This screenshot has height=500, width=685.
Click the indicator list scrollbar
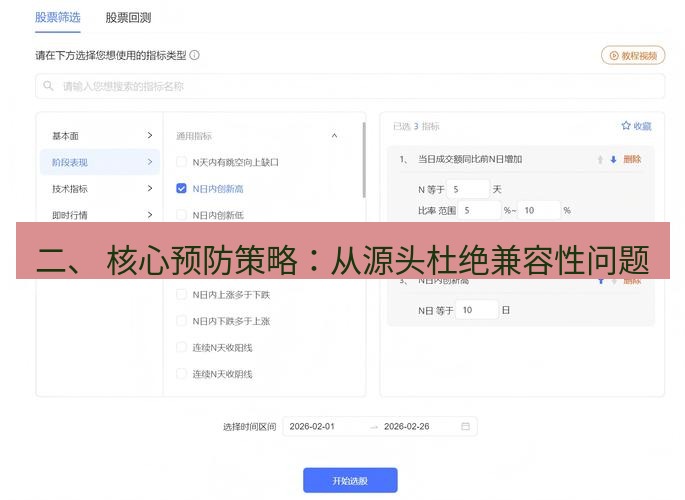click(364, 160)
